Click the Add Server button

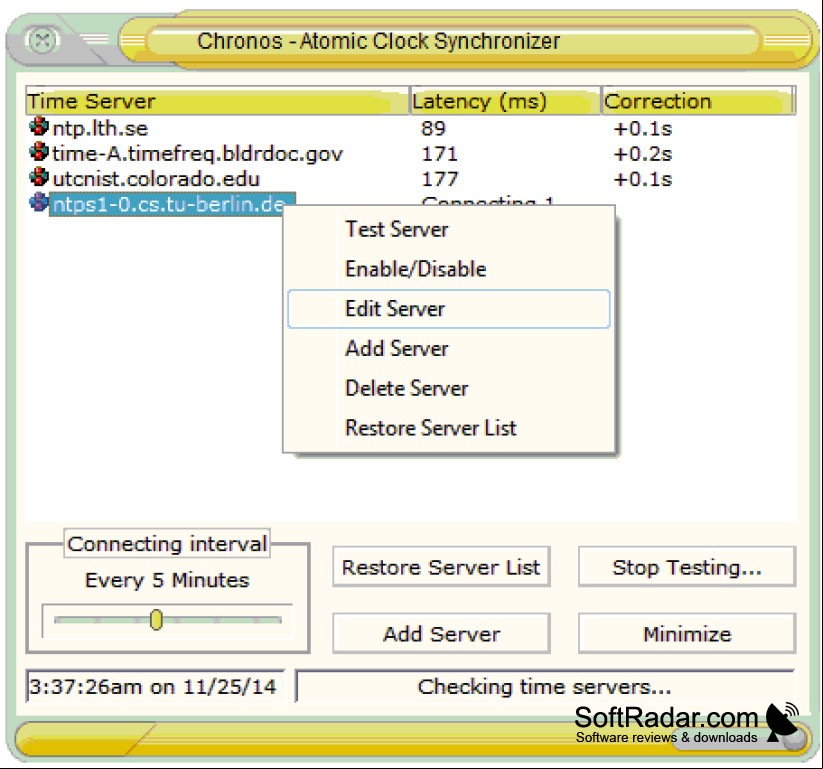(441, 634)
